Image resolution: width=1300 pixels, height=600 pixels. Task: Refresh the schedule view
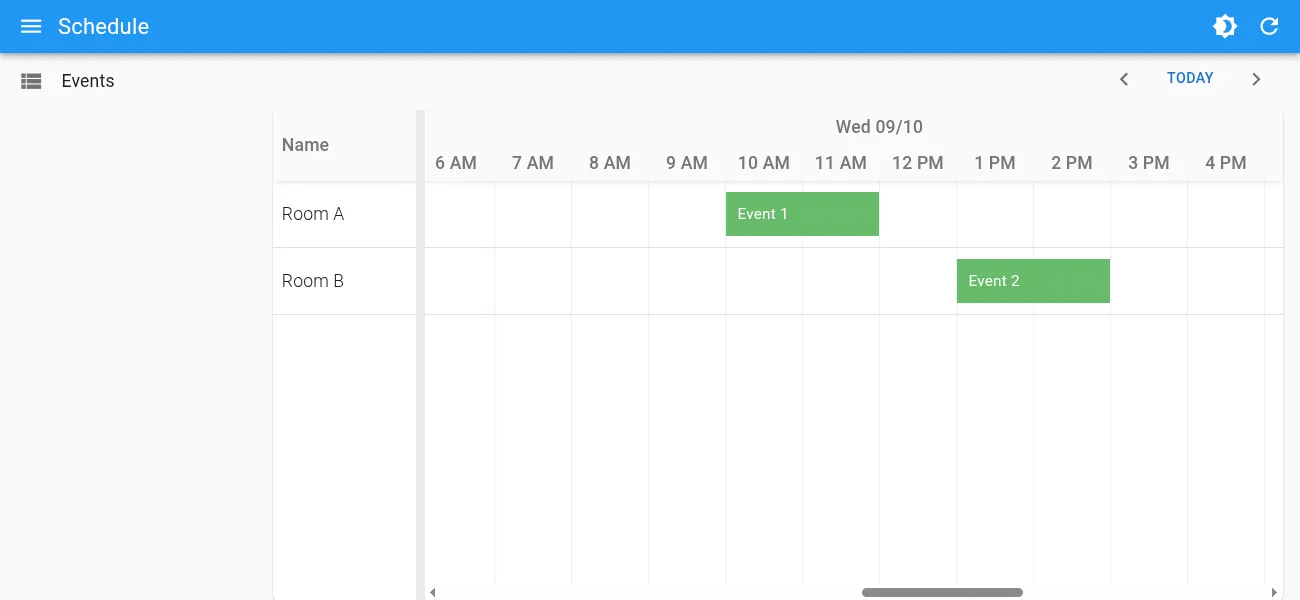click(x=1269, y=26)
